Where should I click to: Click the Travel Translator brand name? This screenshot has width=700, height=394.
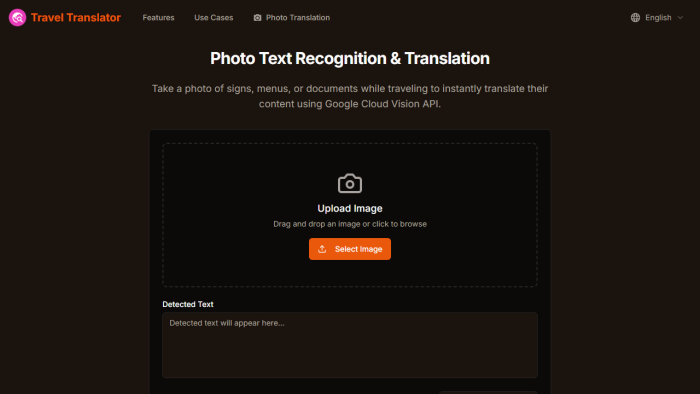[x=76, y=17]
